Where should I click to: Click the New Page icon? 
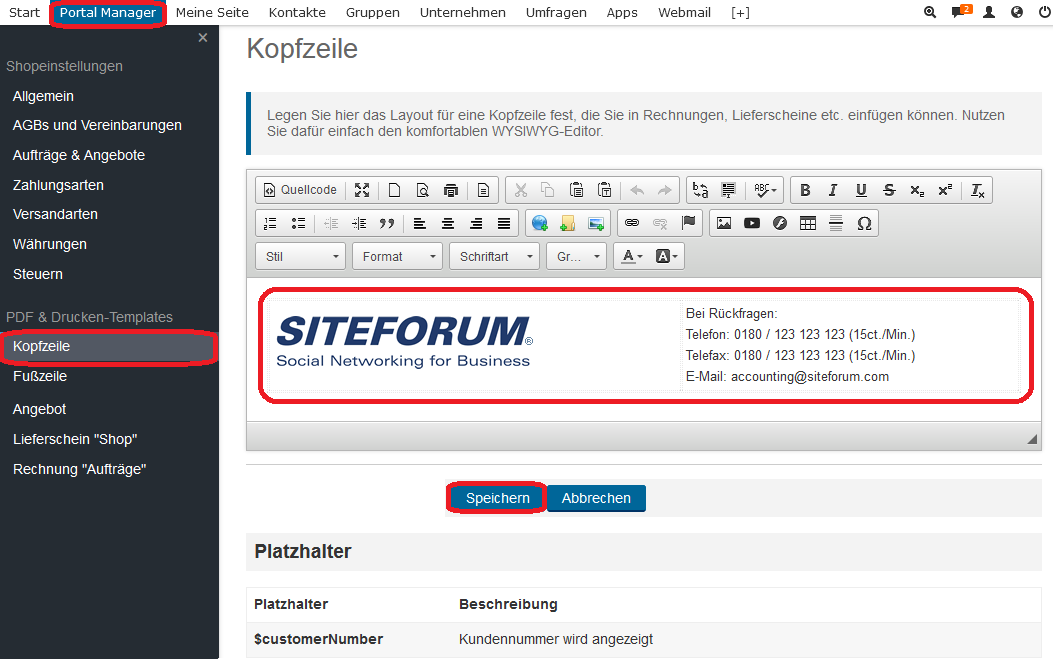pos(394,190)
